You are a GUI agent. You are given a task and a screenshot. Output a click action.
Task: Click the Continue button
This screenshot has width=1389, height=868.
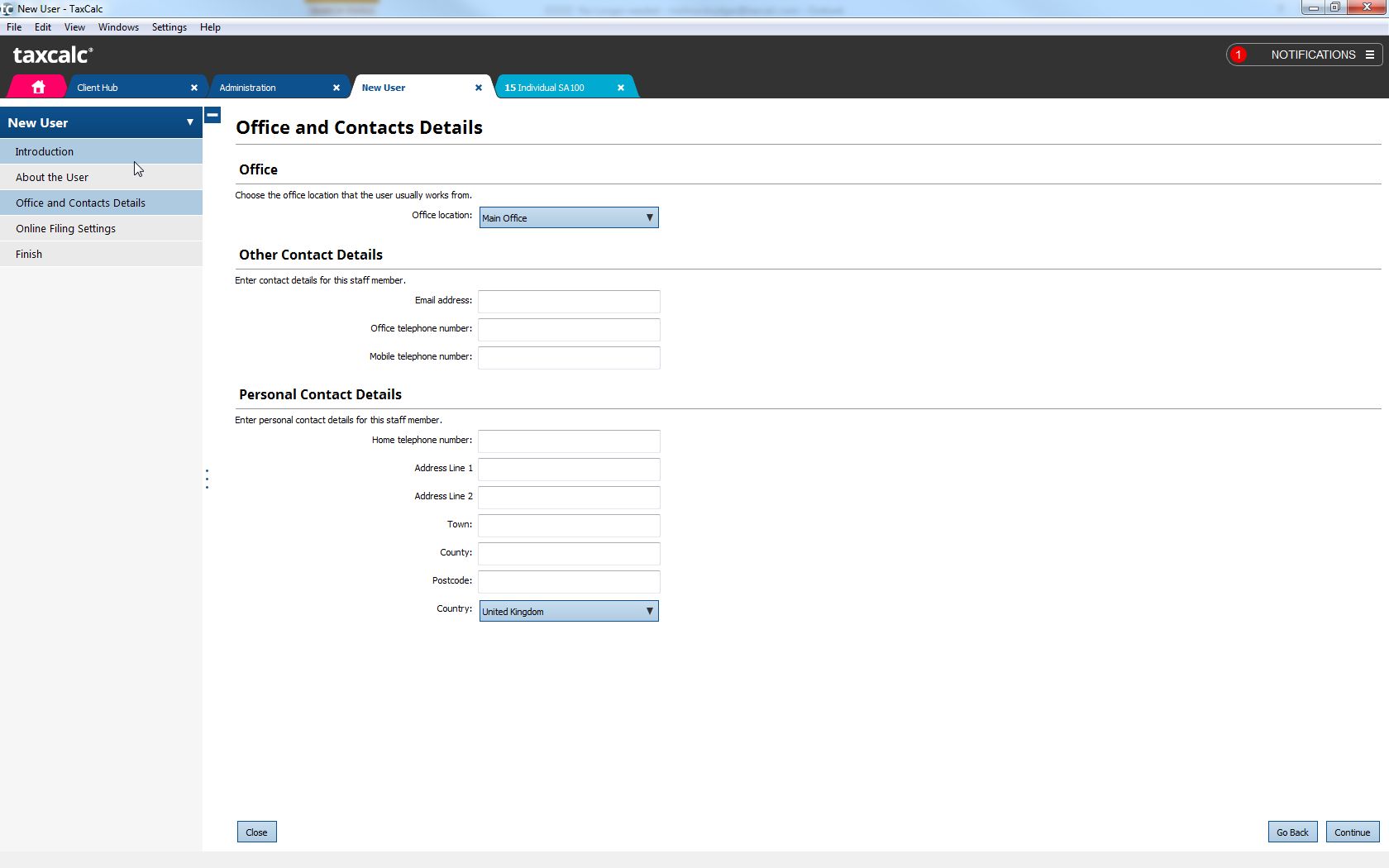(1353, 832)
